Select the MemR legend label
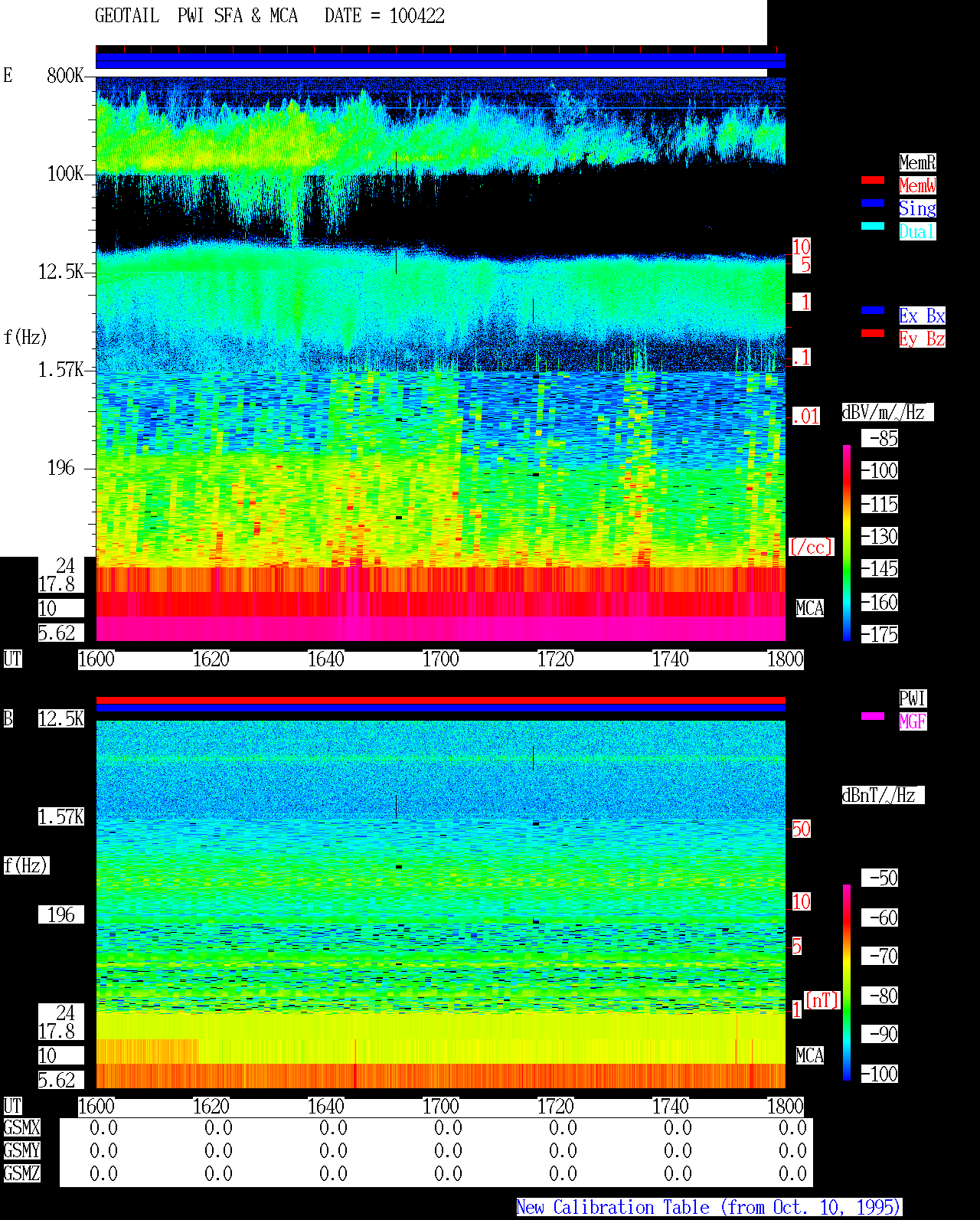The image size is (980, 1220). point(917,162)
